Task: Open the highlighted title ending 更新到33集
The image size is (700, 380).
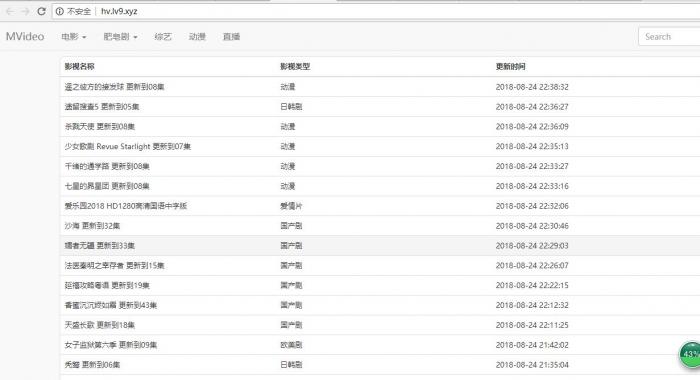Action: tap(100, 246)
